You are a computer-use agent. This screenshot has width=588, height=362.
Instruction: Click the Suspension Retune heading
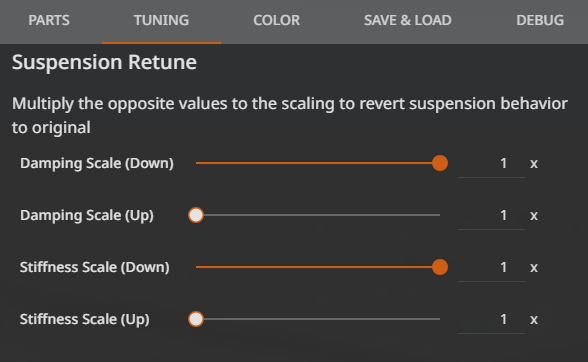[x=104, y=62]
